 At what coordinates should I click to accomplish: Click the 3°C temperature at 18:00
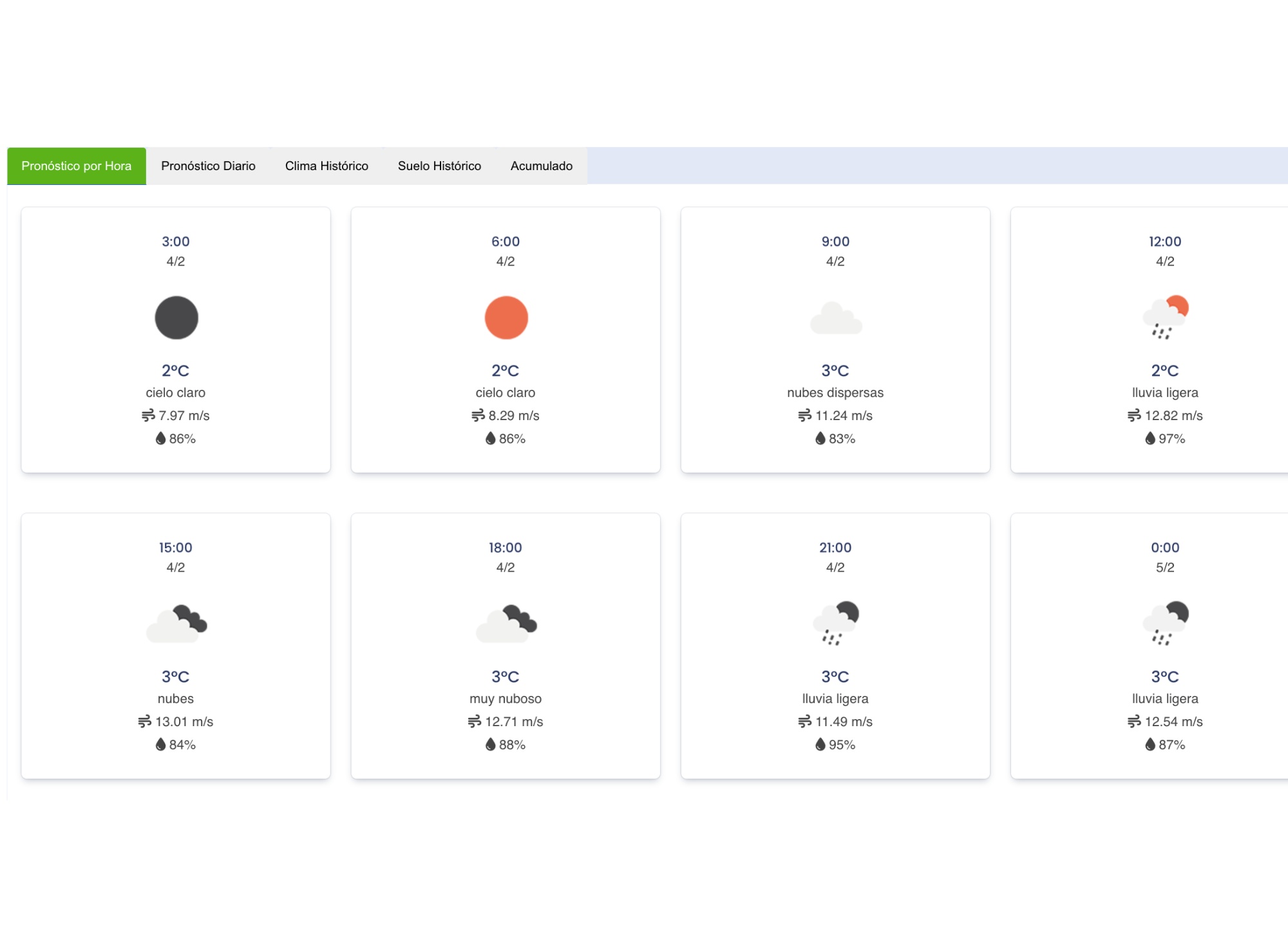pyautogui.click(x=506, y=677)
